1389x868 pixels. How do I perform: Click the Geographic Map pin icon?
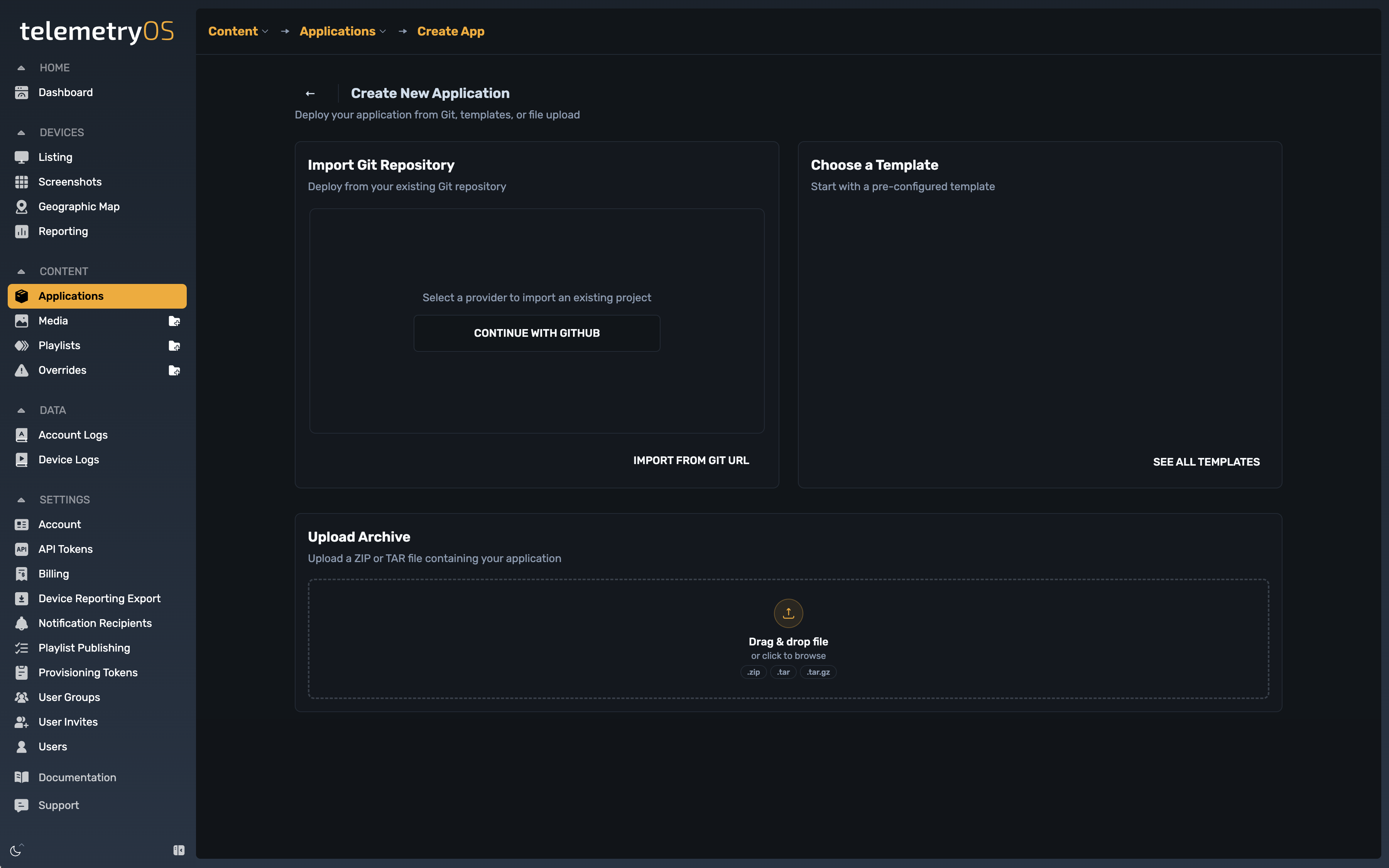(x=22, y=207)
